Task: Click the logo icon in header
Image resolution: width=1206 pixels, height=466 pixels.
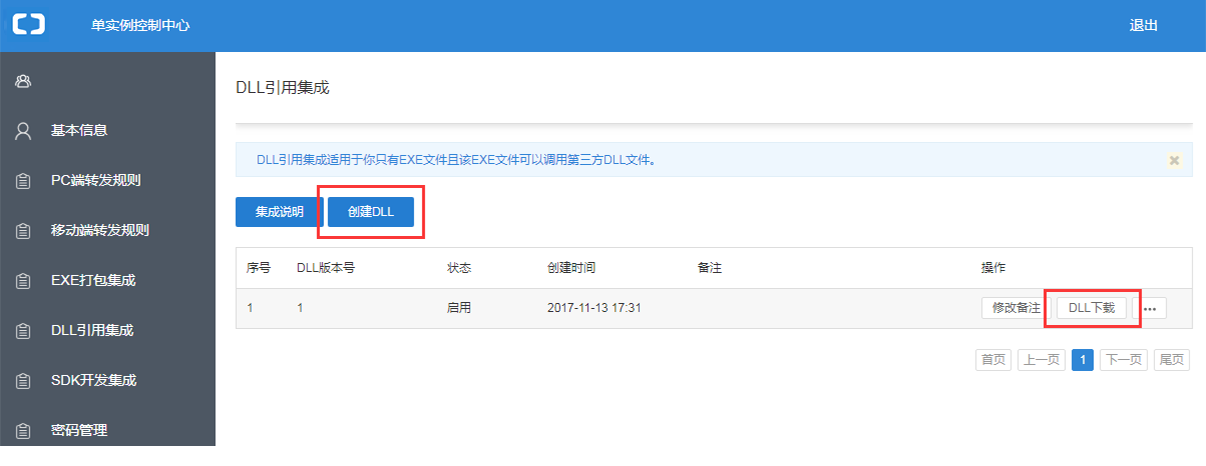Action: pyautogui.click(x=28, y=25)
